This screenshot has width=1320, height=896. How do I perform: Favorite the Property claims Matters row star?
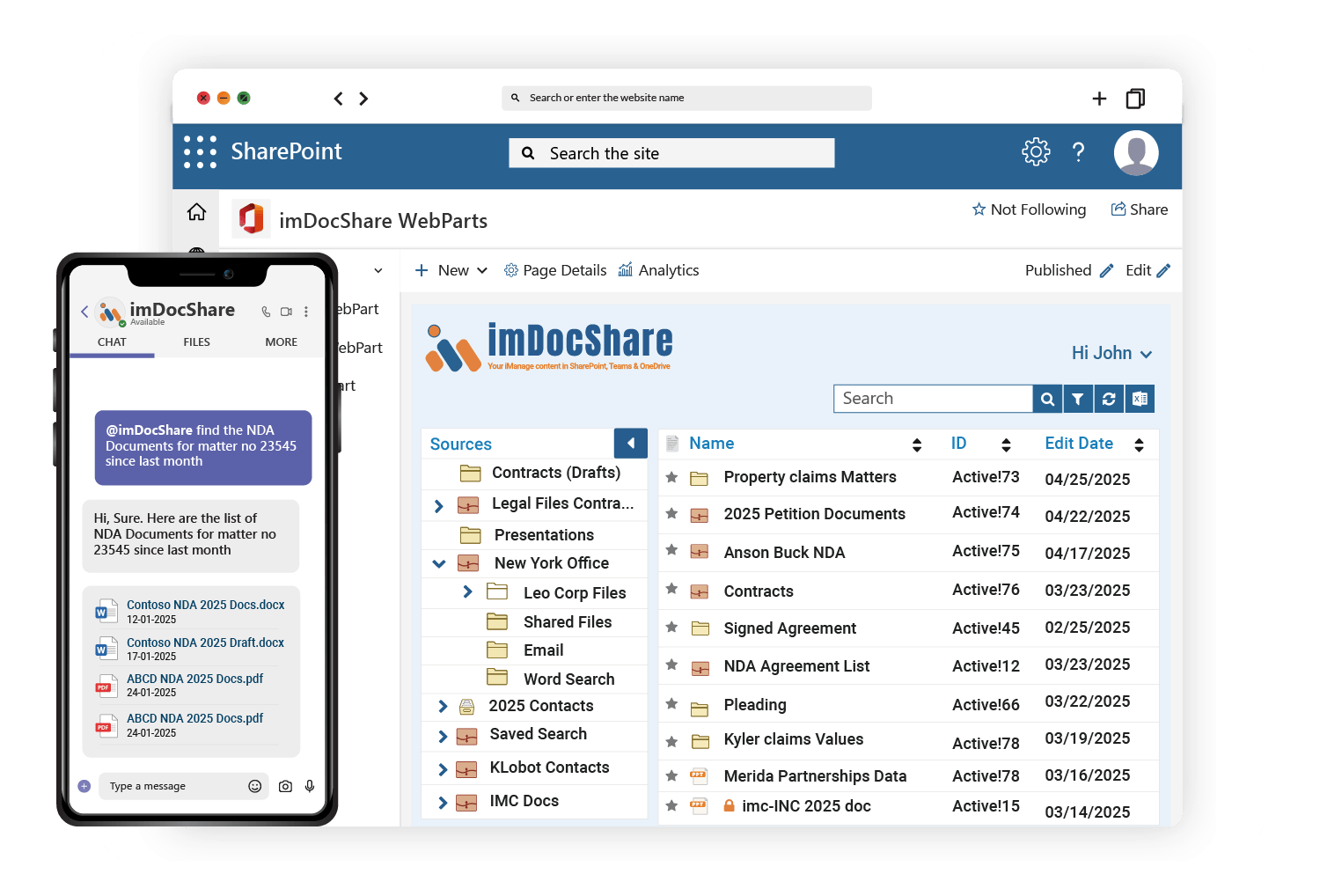(x=671, y=477)
